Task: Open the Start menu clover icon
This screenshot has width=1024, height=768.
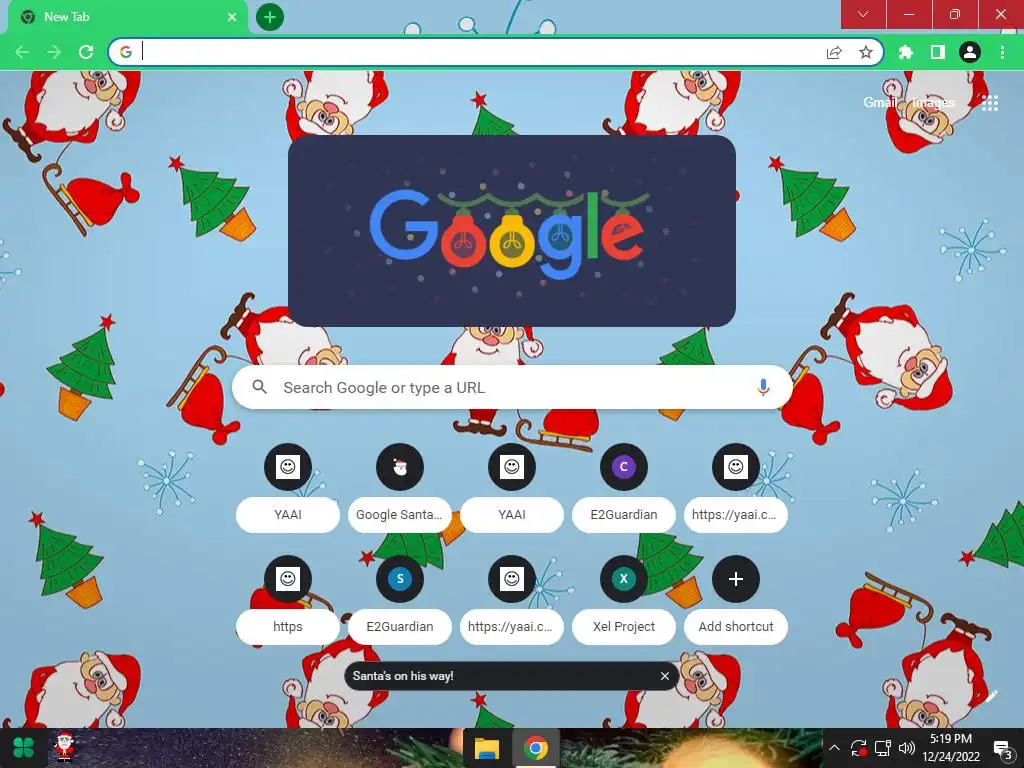Action: [x=23, y=748]
